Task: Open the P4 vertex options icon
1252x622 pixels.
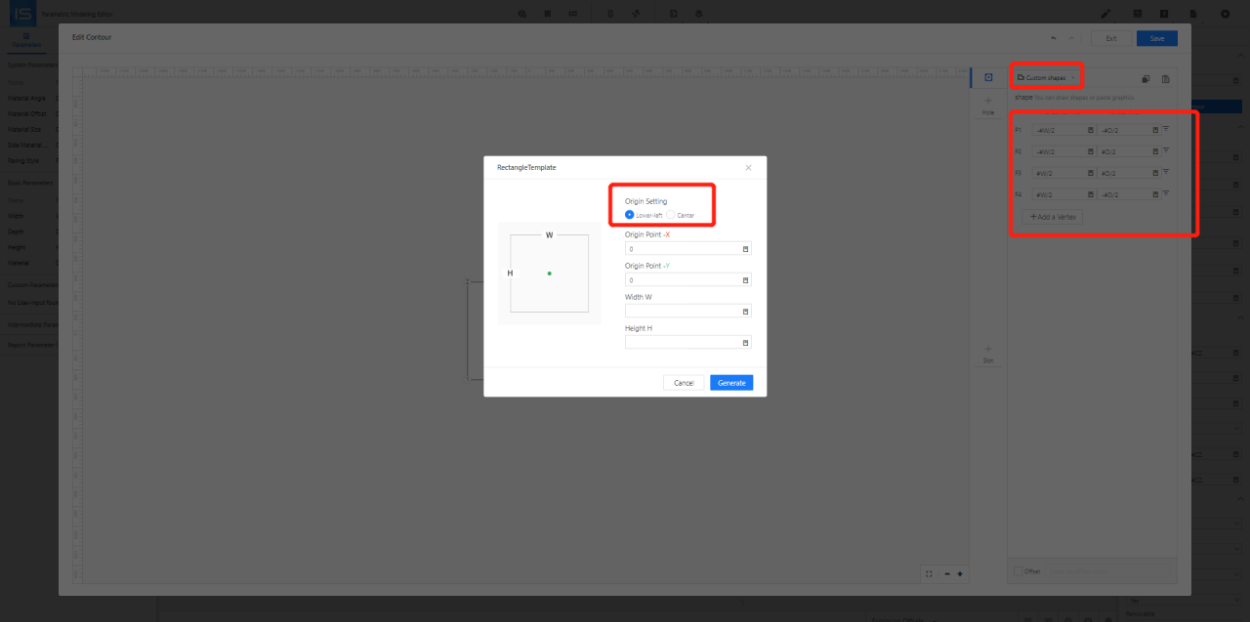Action: (1166, 194)
